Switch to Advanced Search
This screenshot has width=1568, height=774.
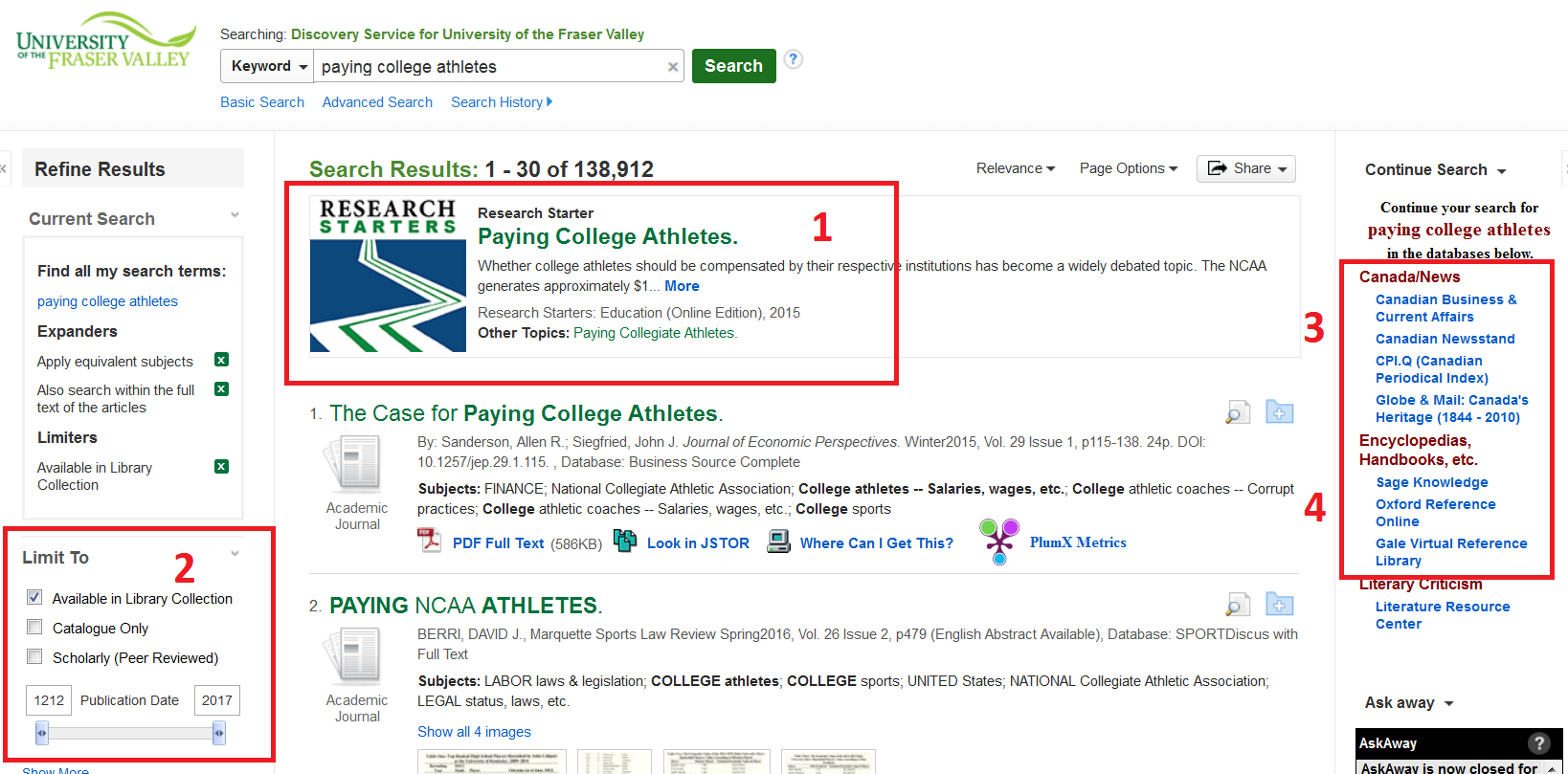click(x=377, y=102)
